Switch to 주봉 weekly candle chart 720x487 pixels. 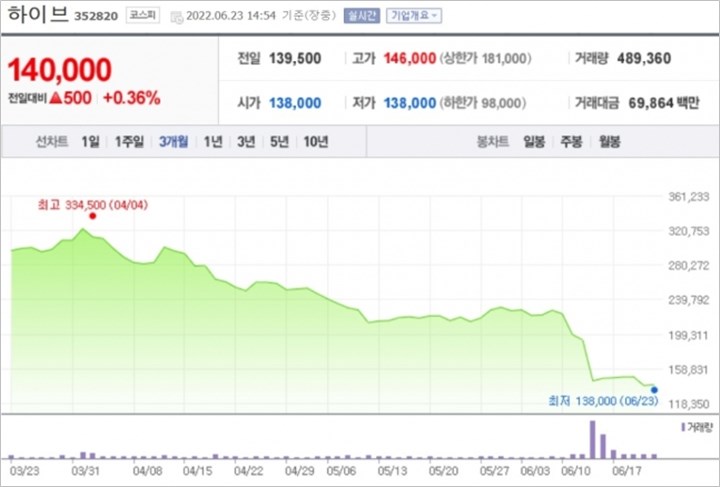pyautogui.click(x=571, y=142)
